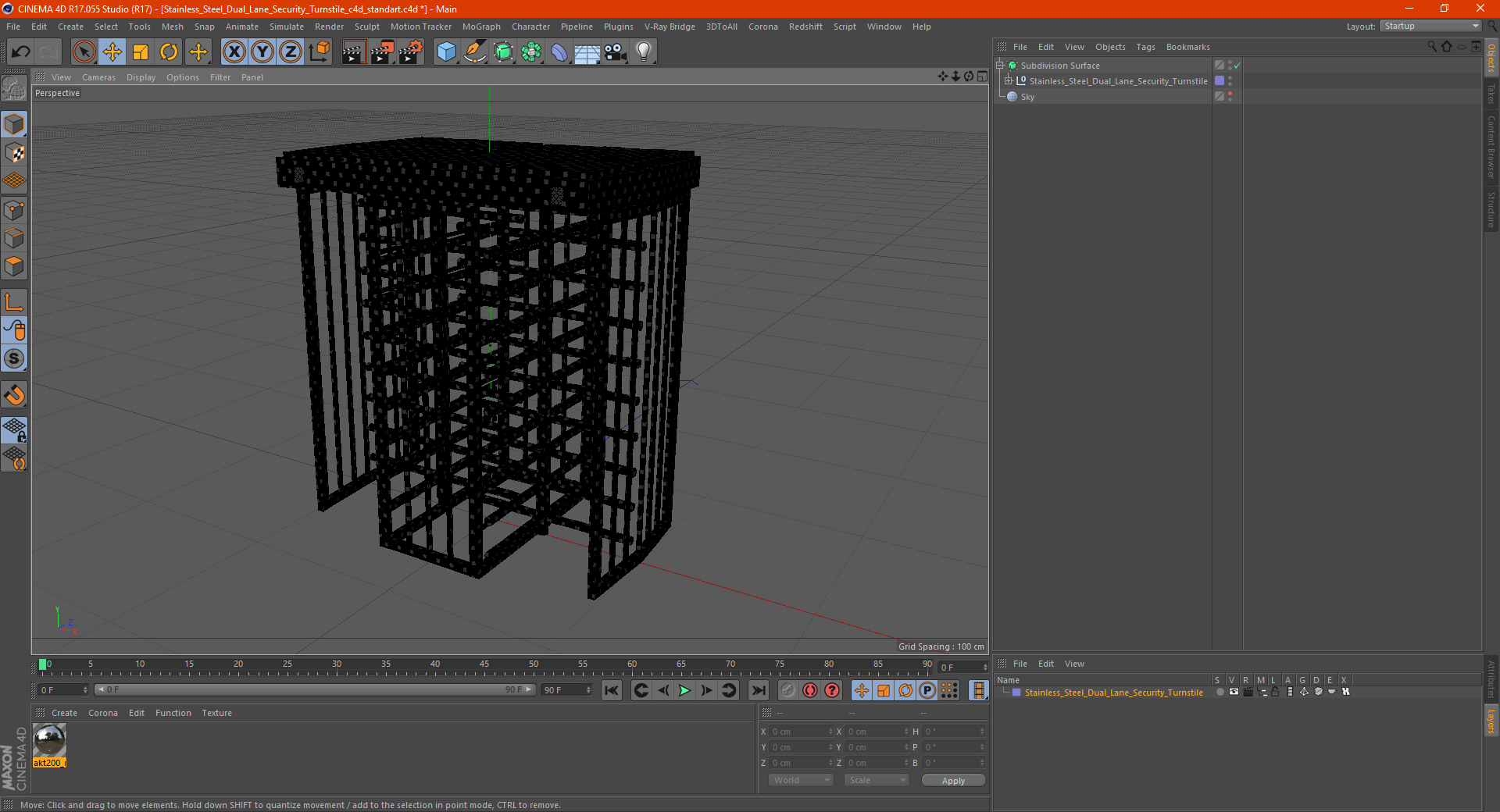The image size is (1500, 812).
Task: Go to the end of animation
Action: 758,690
